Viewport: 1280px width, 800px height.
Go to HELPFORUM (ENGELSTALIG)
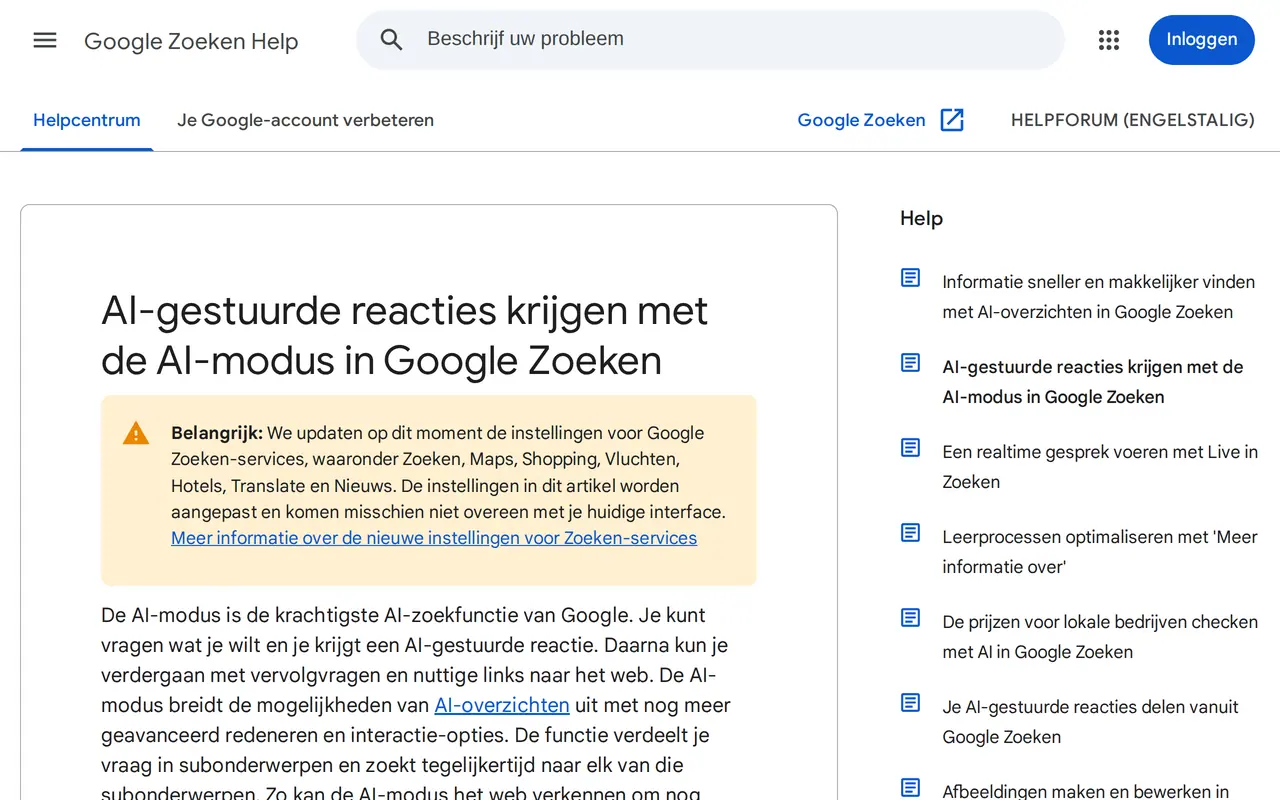[1133, 120]
